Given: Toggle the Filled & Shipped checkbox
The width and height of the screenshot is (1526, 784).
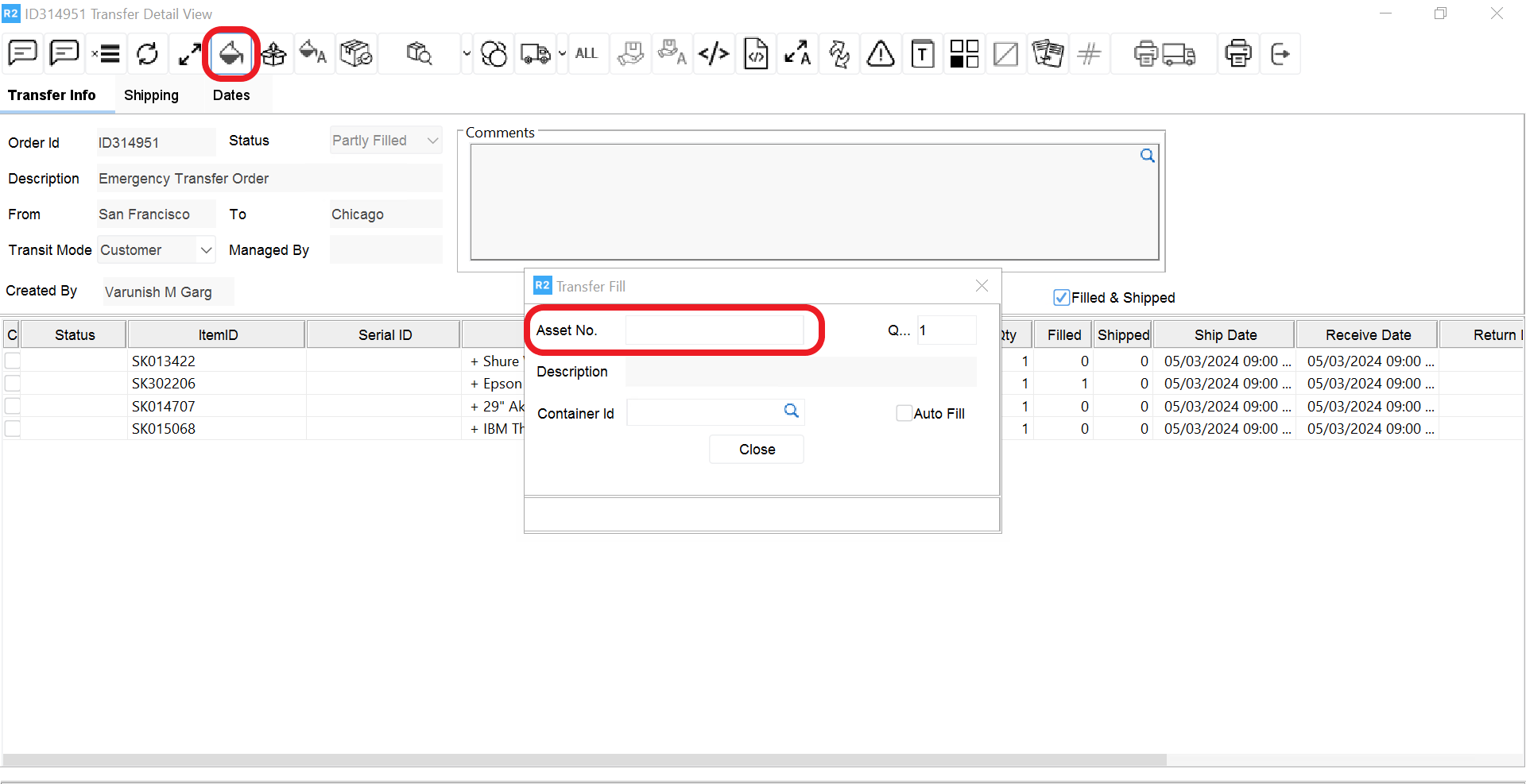Looking at the screenshot, I should (x=1061, y=298).
